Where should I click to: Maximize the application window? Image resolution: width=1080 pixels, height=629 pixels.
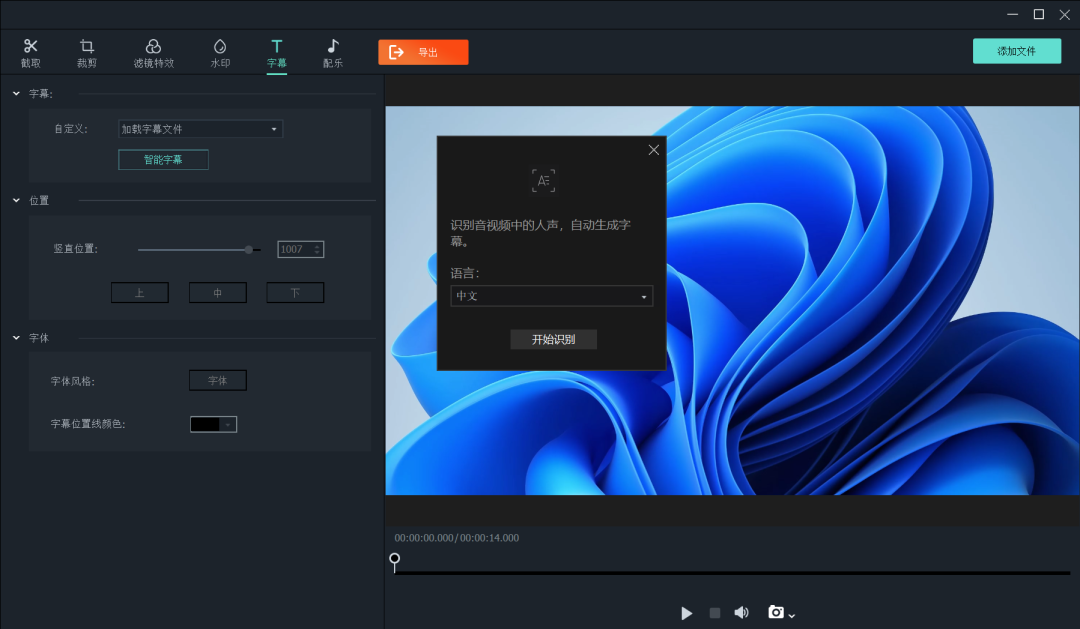pos(1039,14)
